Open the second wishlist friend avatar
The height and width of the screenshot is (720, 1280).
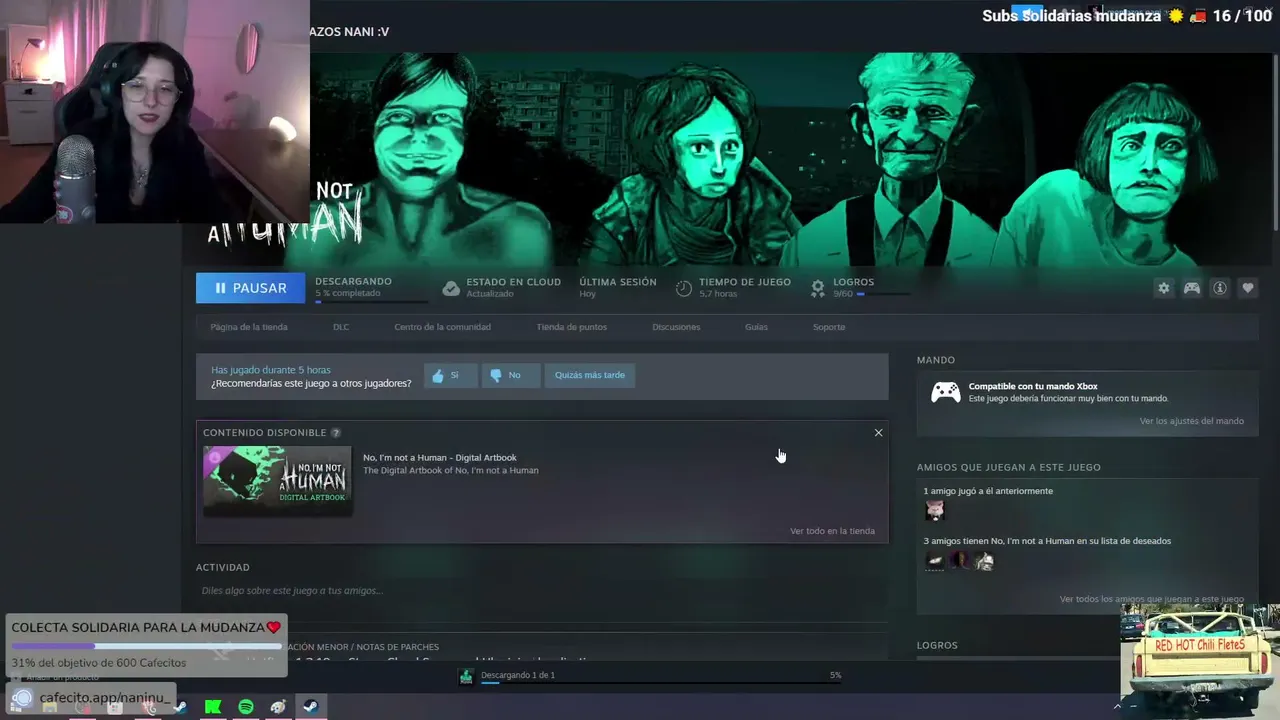[960, 561]
